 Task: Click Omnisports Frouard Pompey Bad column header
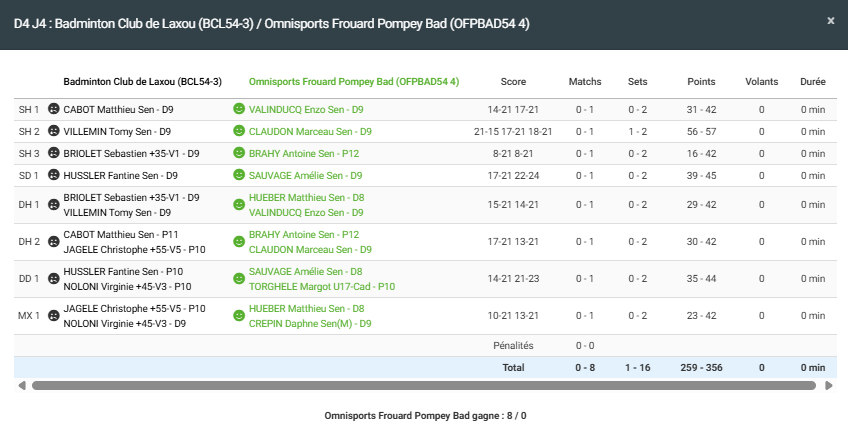353,82
